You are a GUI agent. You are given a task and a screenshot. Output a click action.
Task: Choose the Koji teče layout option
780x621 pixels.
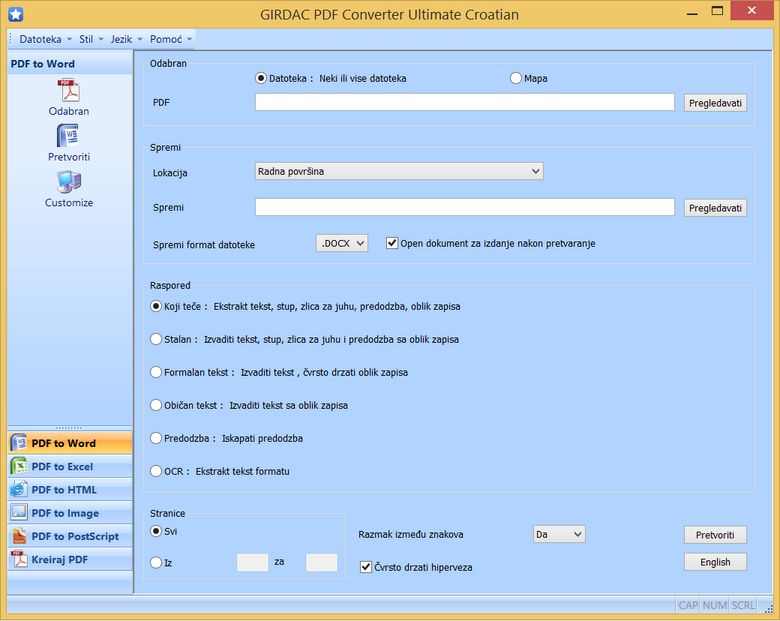(x=156, y=306)
